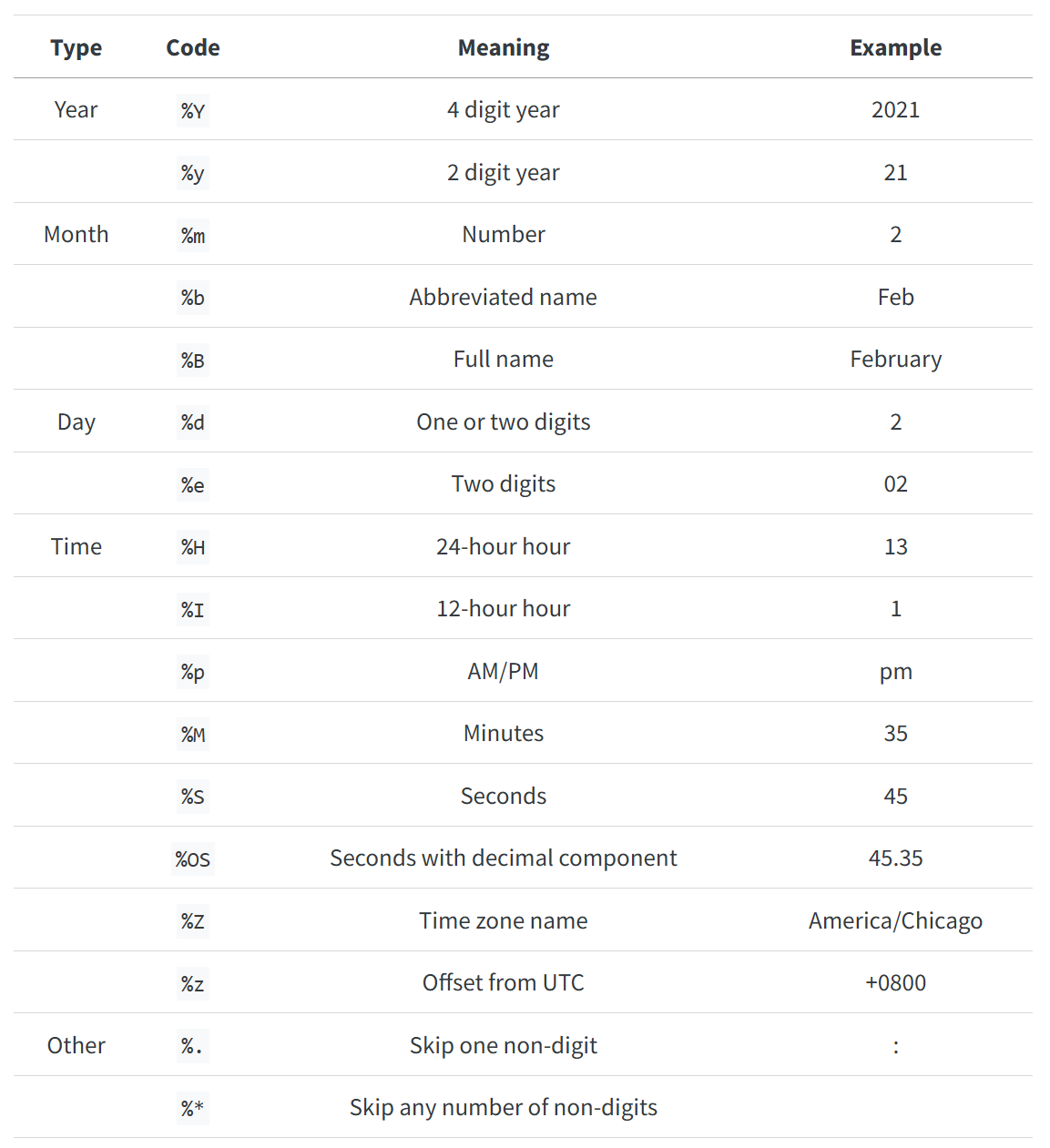The width and height of the screenshot is (1050, 1148).
Task: Select the %H 24-hour code
Action: 192,547
